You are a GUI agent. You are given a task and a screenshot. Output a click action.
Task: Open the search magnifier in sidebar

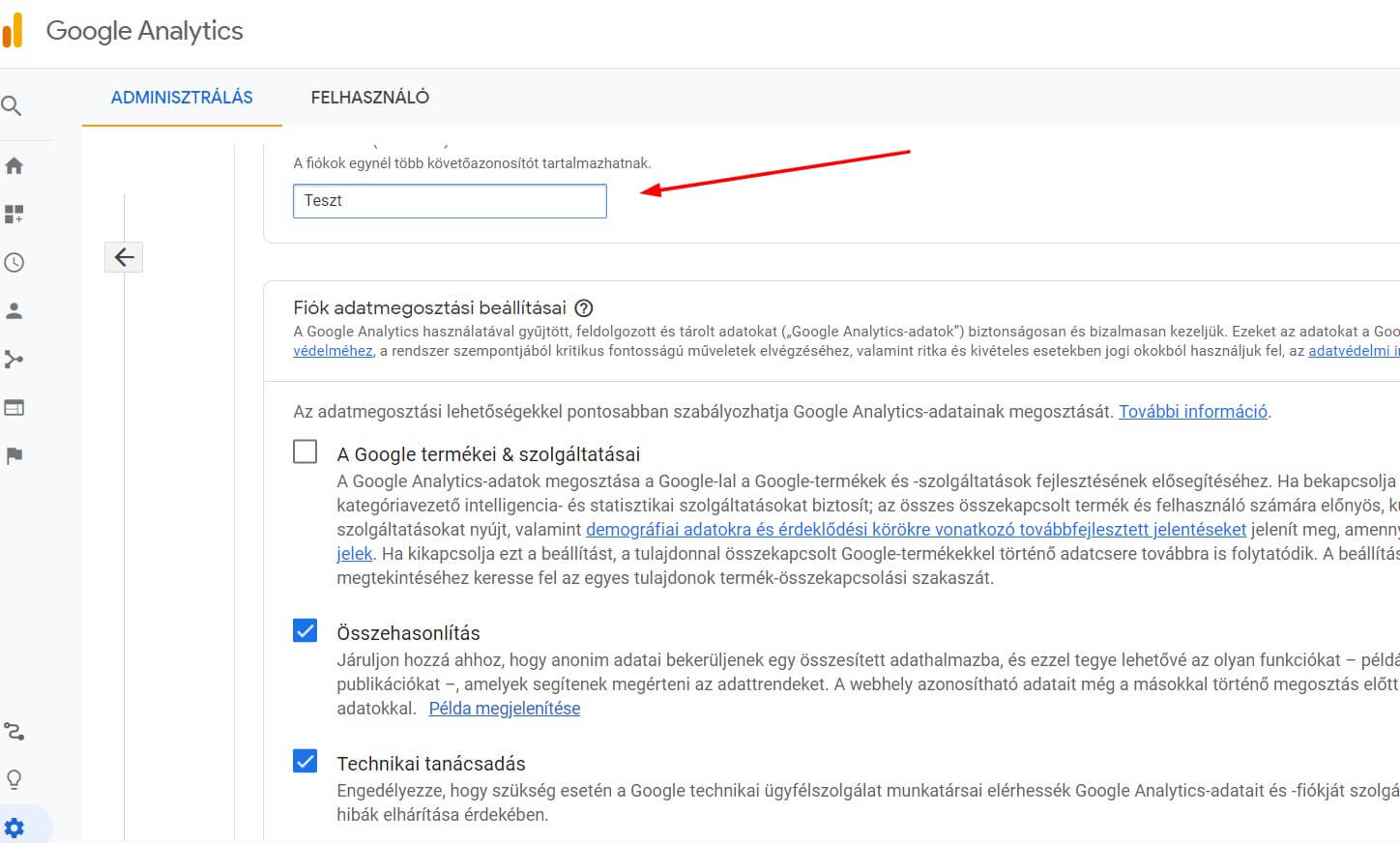click(x=12, y=105)
